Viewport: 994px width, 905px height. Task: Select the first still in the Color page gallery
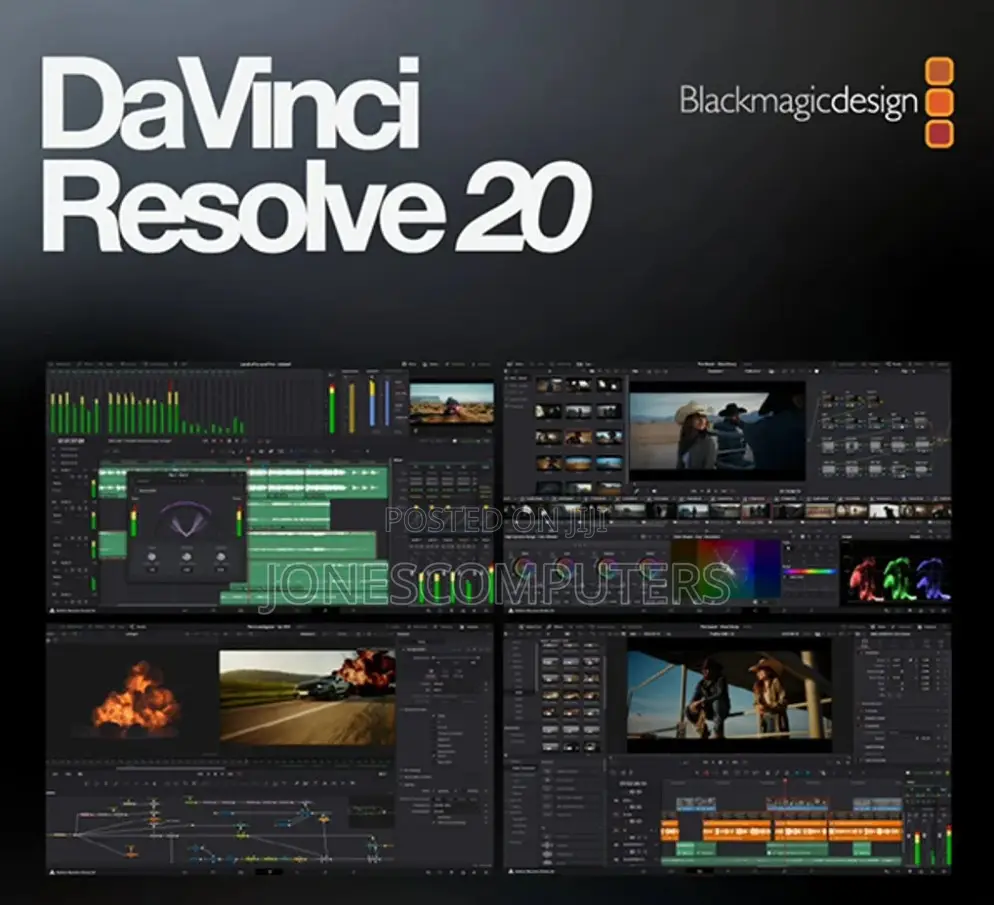[549, 385]
